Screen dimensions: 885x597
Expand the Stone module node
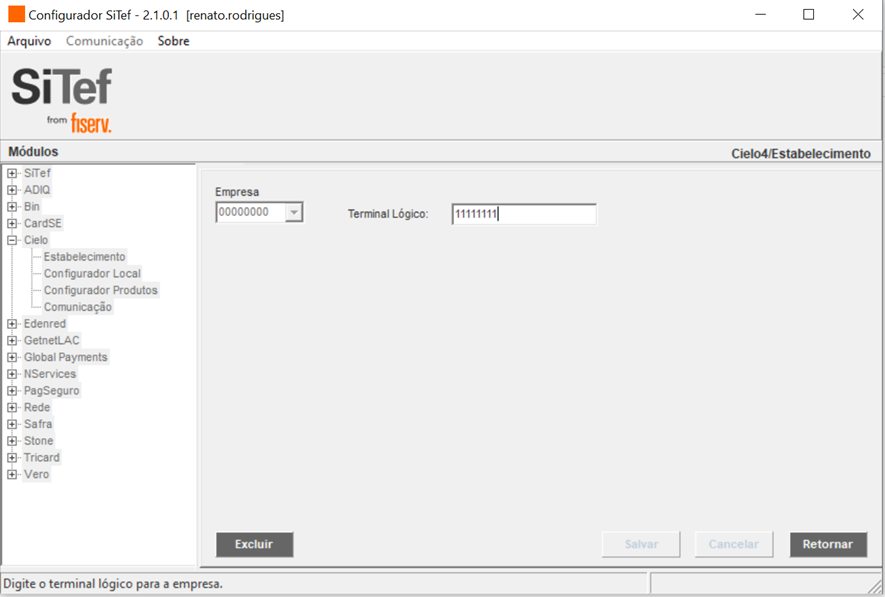tap(12, 441)
